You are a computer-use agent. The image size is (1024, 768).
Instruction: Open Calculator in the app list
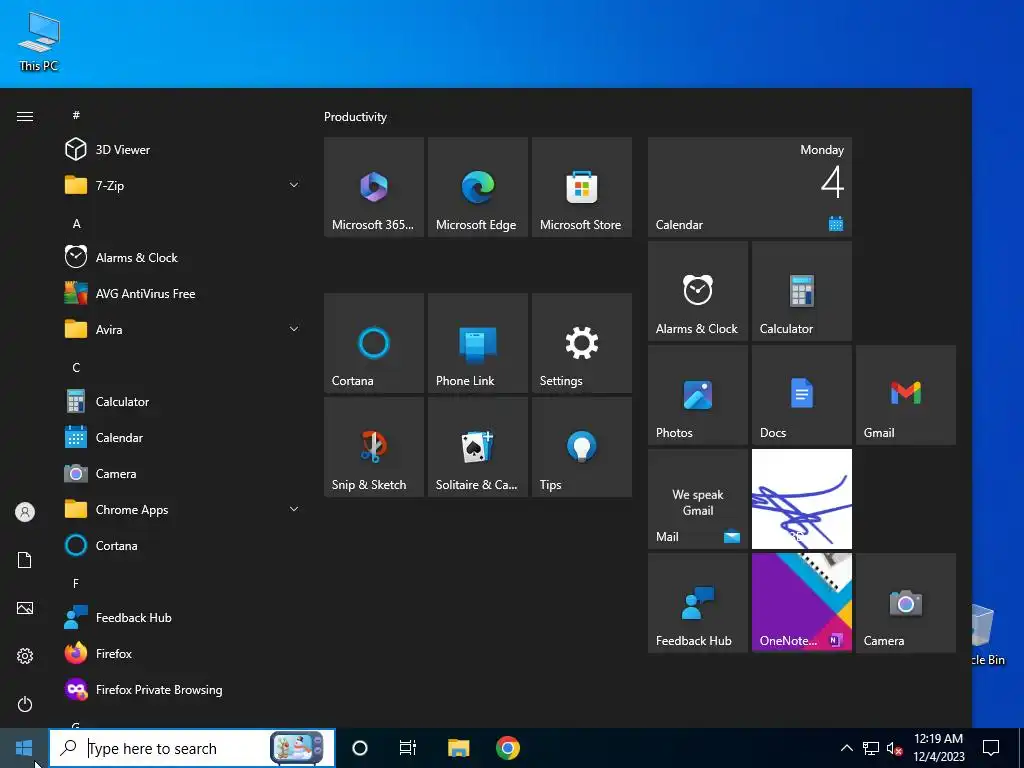(183, 402)
